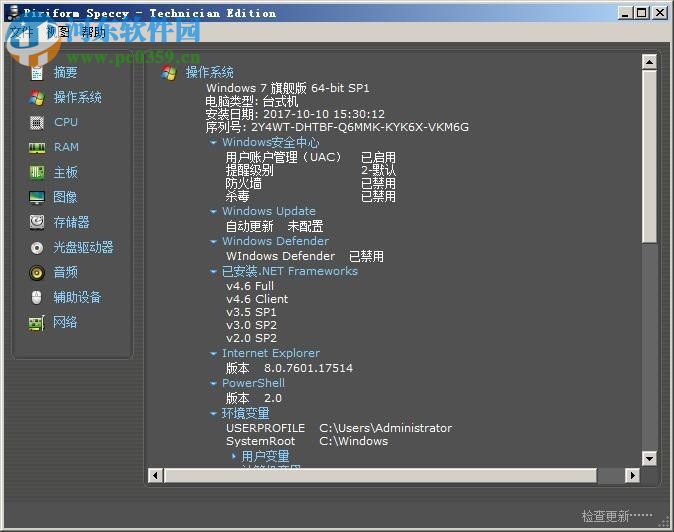Collapse the Internet Explorer section
Image resolution: width=674 pixels, height=532 pixels.
click(x=213, y=354)
